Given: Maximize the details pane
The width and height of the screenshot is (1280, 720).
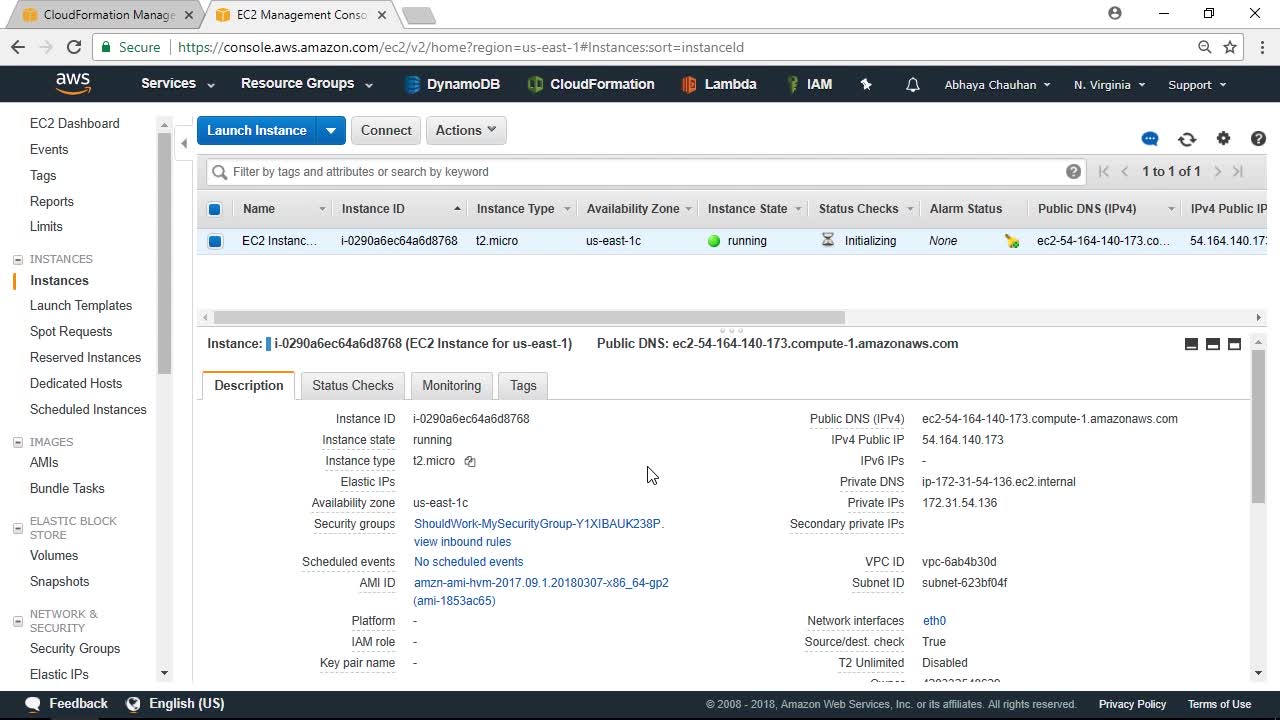Looking at the screenshot, I should click(x=1235, y=344).
